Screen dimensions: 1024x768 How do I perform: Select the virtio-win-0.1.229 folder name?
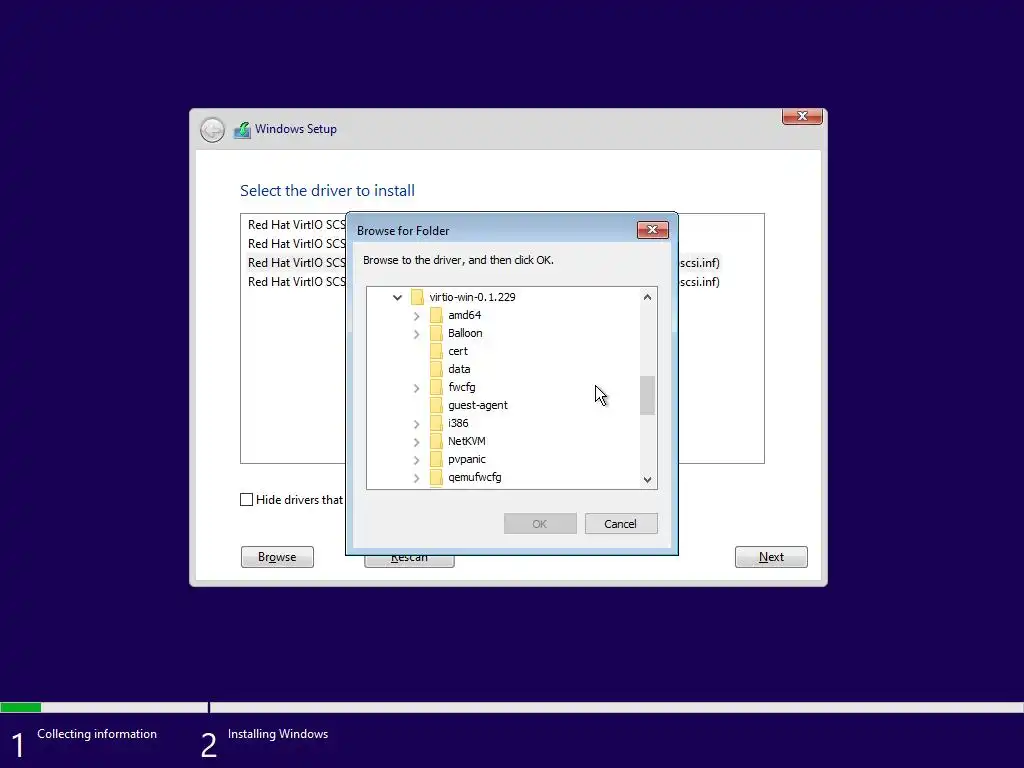[472, 297]
